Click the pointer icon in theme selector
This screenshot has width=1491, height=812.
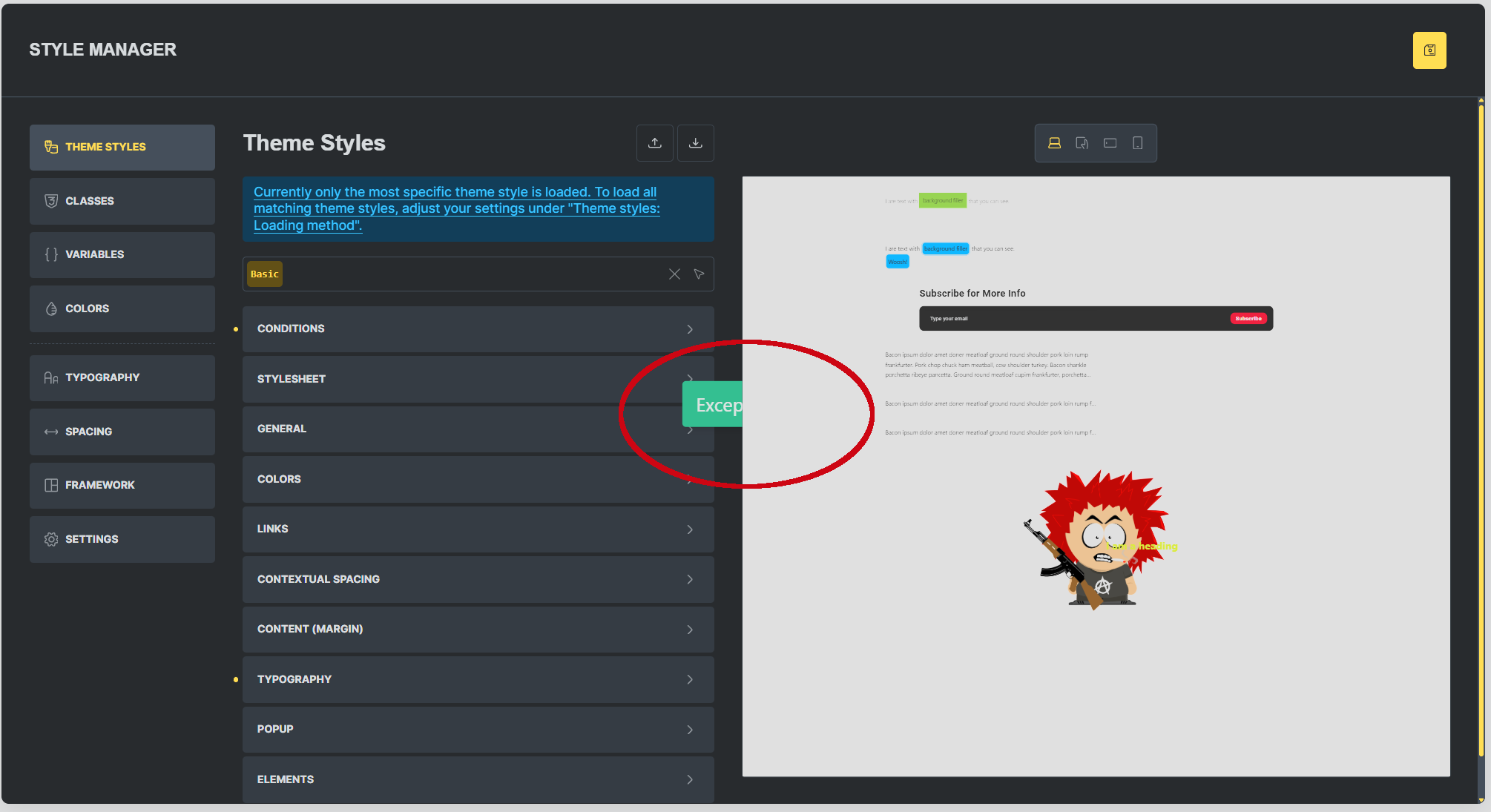(699, 274)
